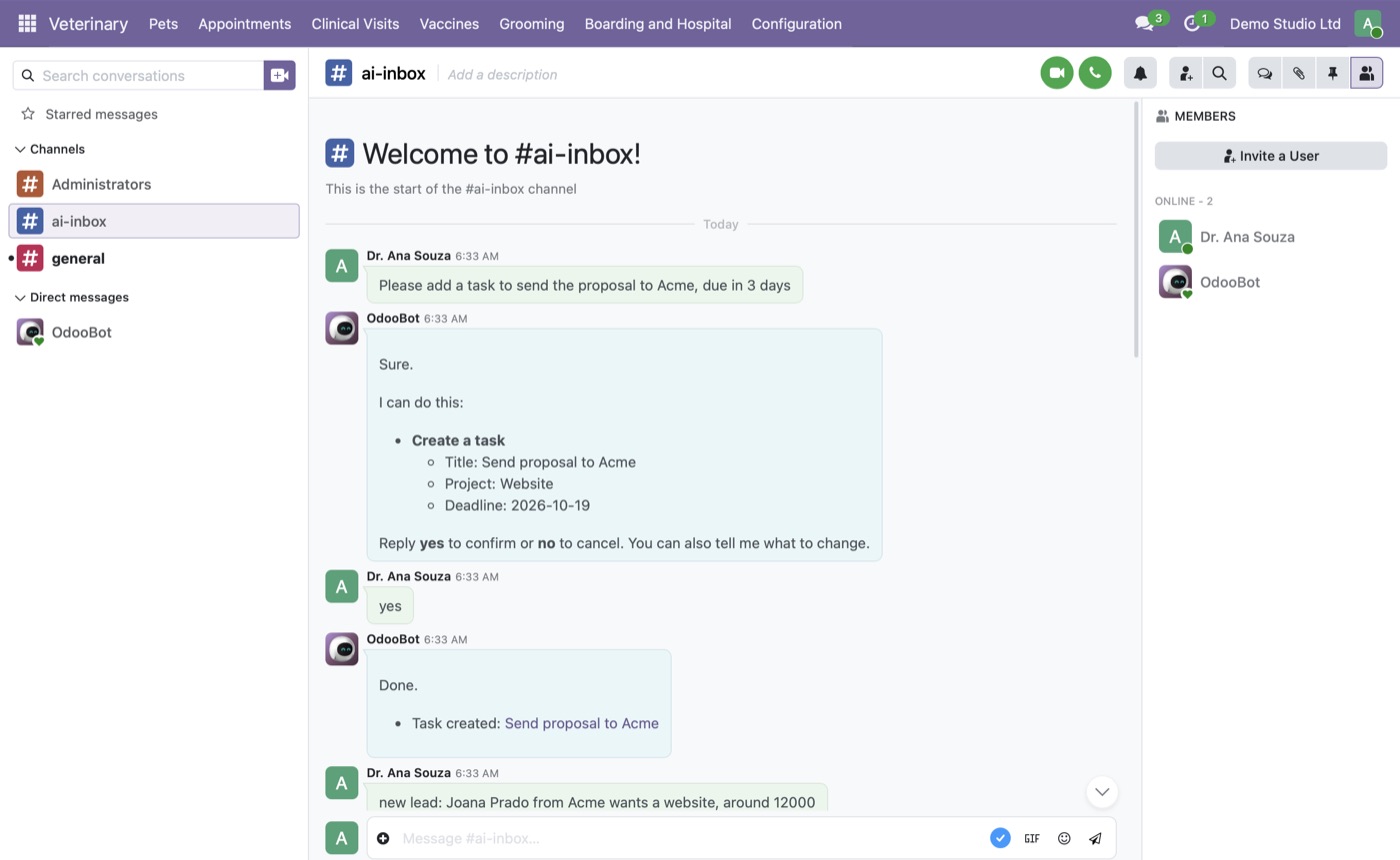1400x860 pixels.
Task: Open OdooBot direct message
Action: click(154, 332)
